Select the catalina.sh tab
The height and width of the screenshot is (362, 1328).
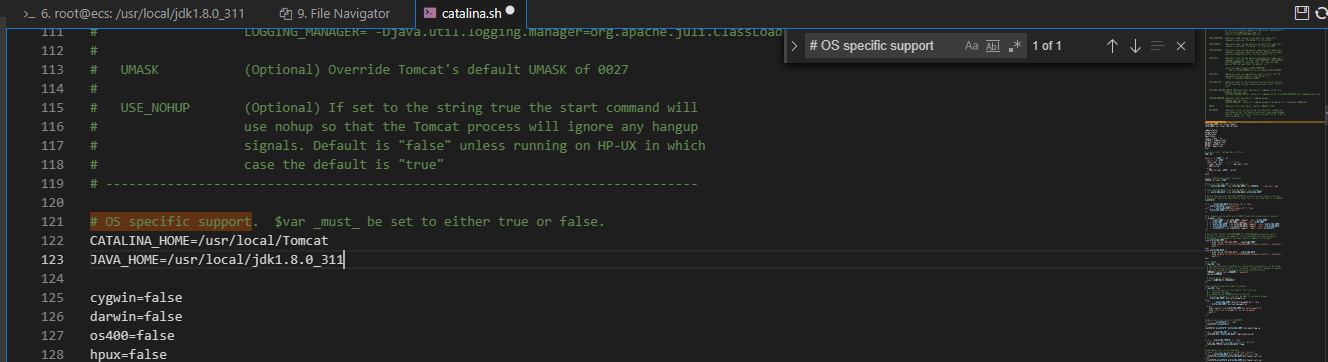point(470,14)
